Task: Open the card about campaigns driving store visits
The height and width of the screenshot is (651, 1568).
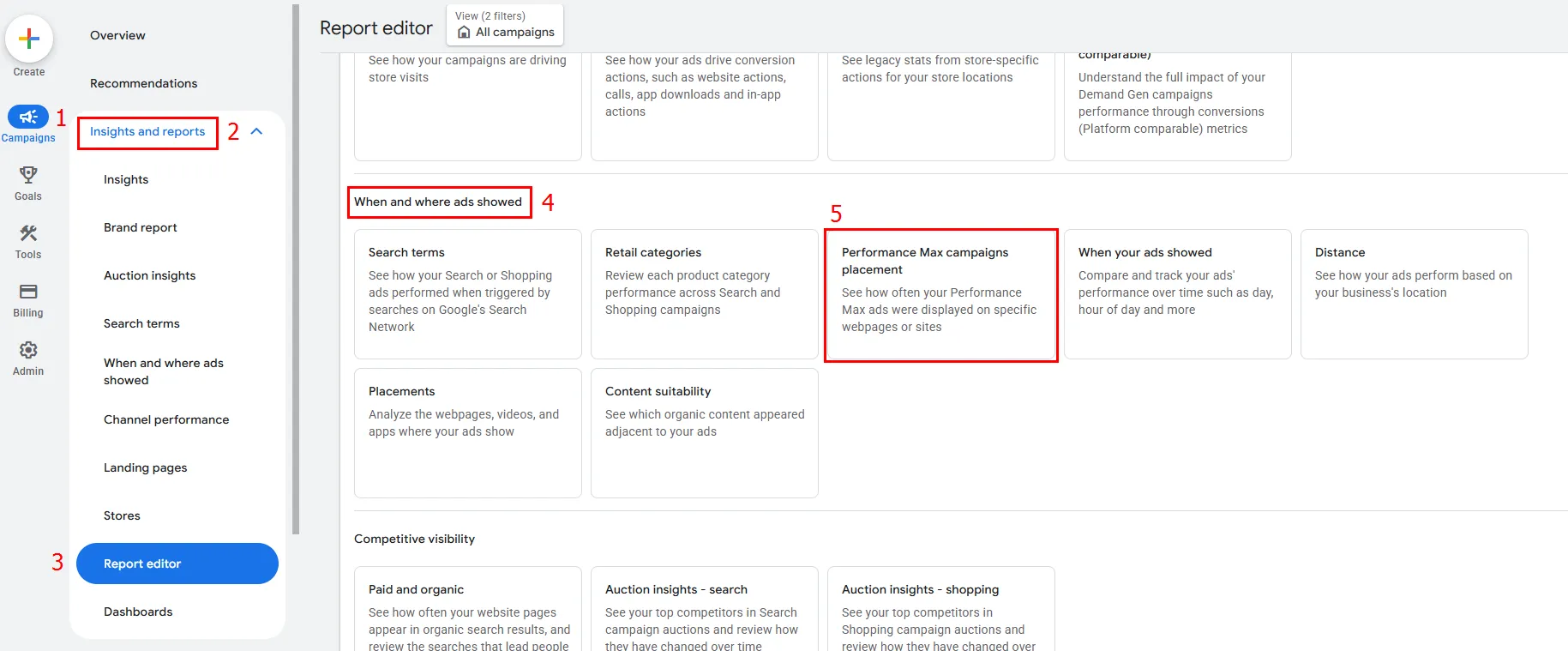Action: tap(468, 106)
